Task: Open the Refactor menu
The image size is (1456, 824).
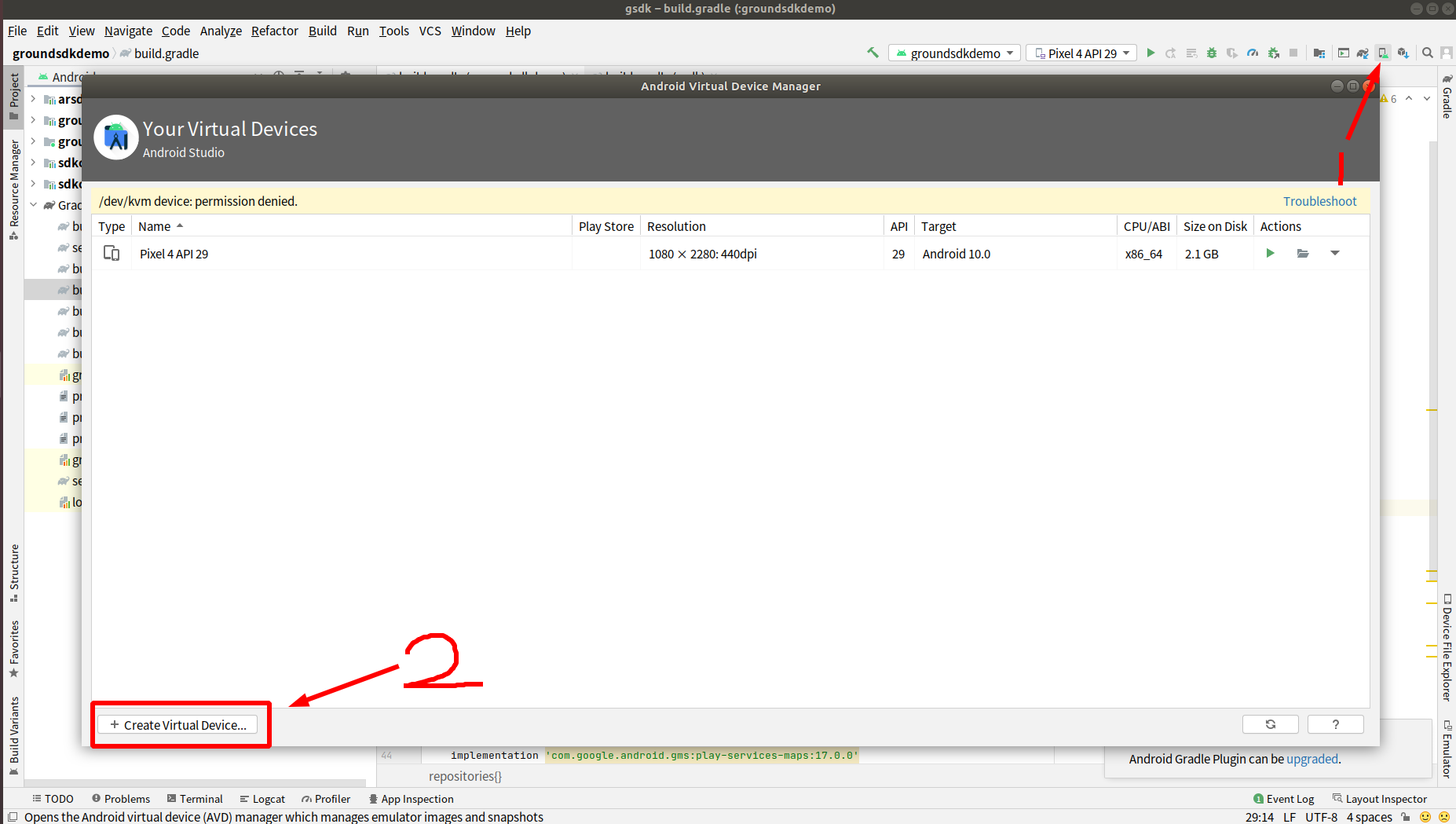Action: coord(274,31)
